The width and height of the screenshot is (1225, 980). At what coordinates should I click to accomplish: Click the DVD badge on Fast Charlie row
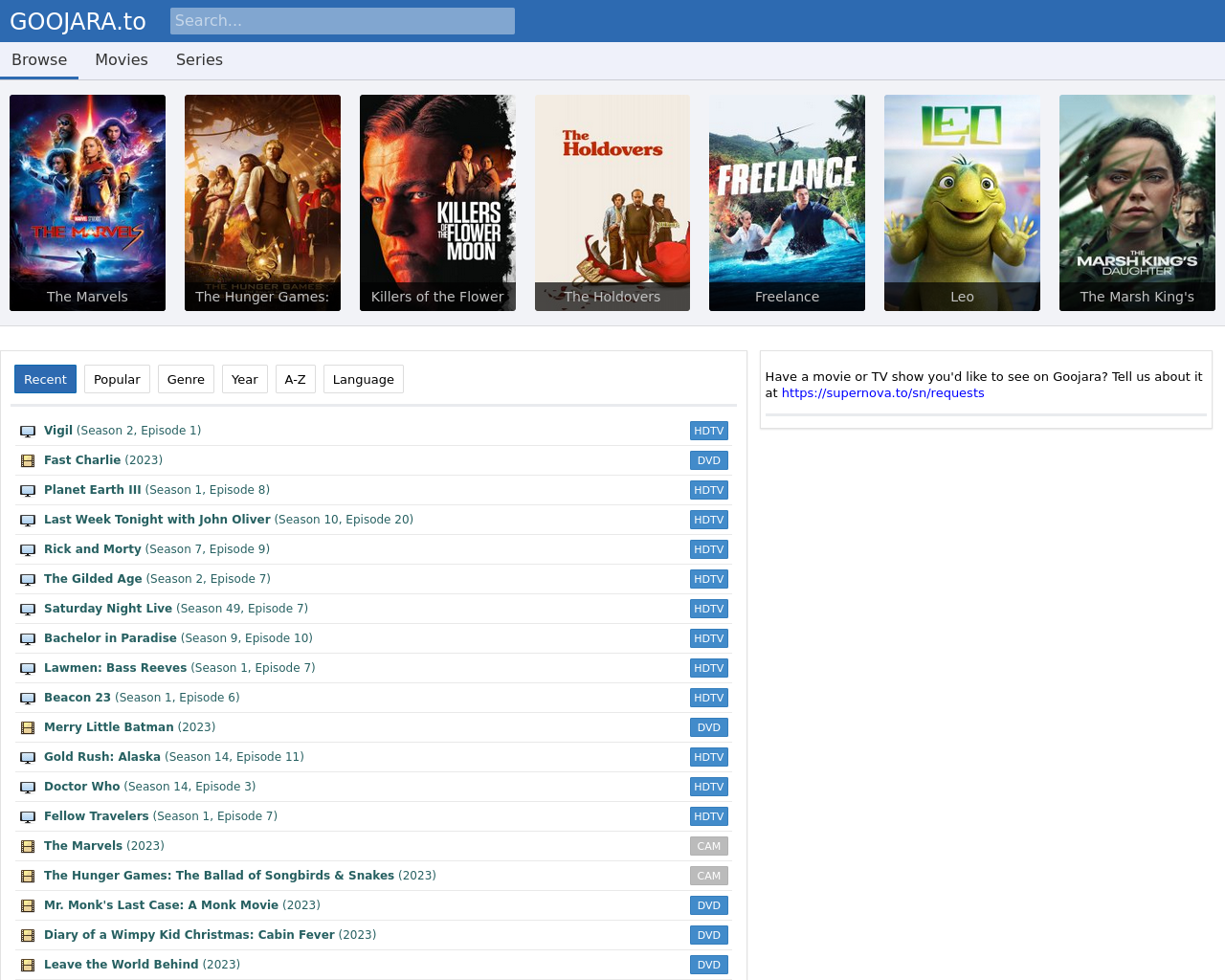[x=709, y=460]
